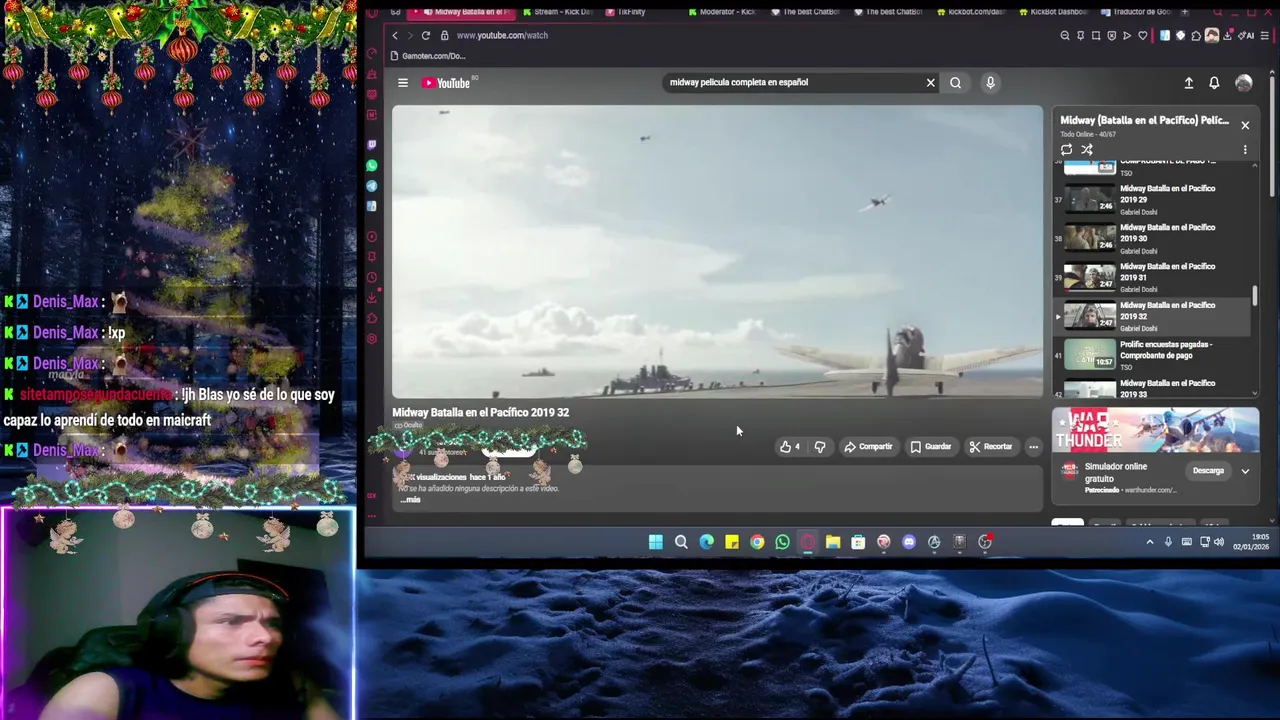
Task: Toggle playlist loop
Action: (1066, 150)
